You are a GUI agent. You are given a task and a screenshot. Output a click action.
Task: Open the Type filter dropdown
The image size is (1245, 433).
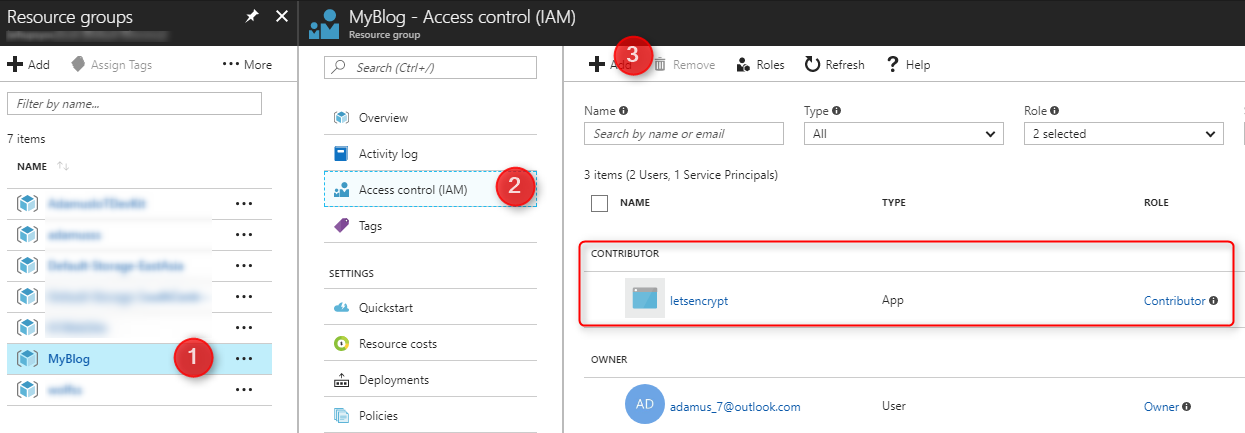[x=903, y=134]
